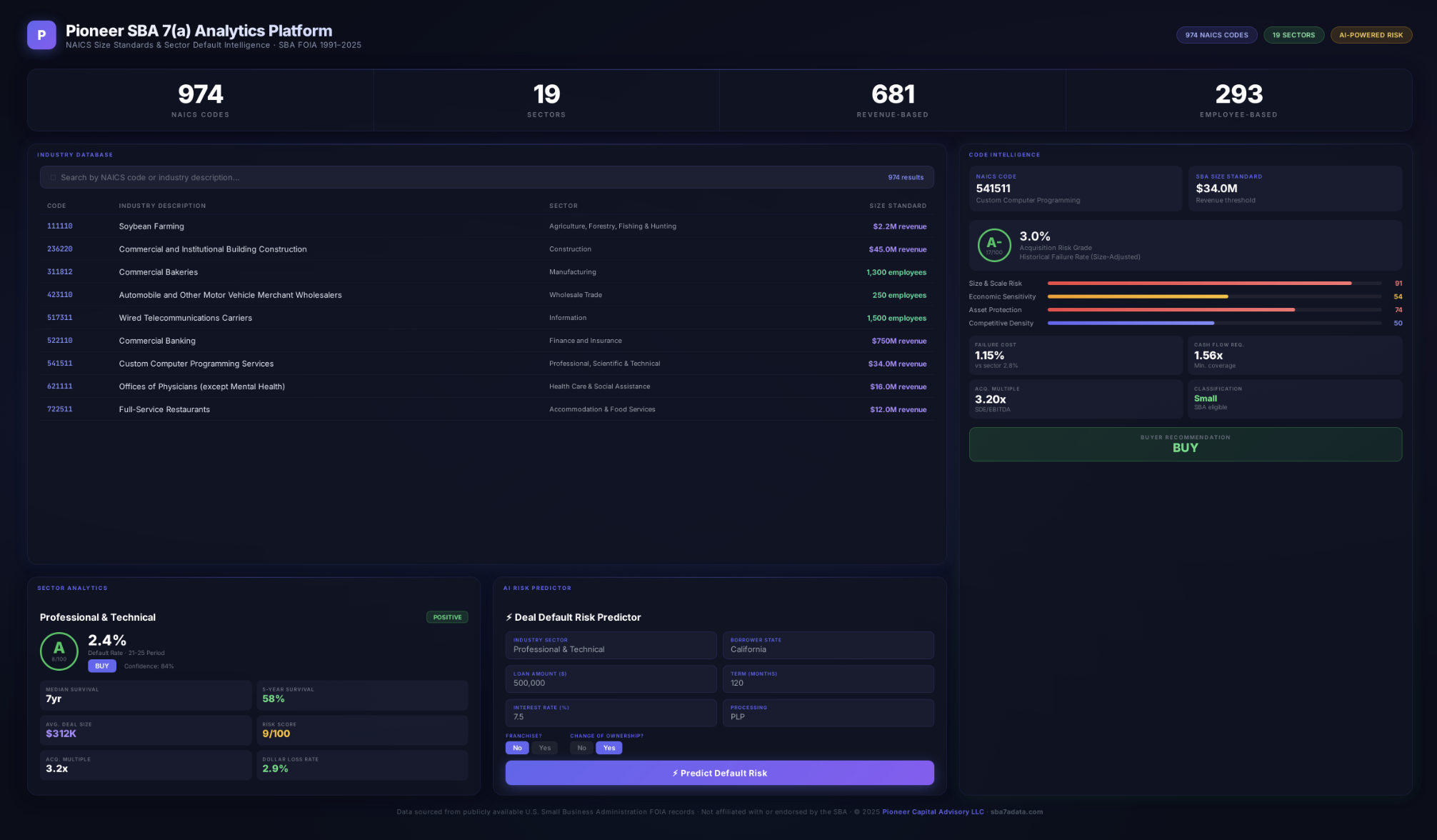
Task: Click the 19 Sectors header badge
Action: tap(1293, 35)
